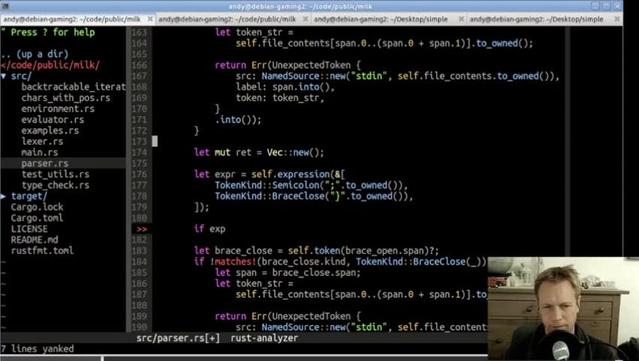
Task: Open the src/ folder entry
Action: coord(21,76)
